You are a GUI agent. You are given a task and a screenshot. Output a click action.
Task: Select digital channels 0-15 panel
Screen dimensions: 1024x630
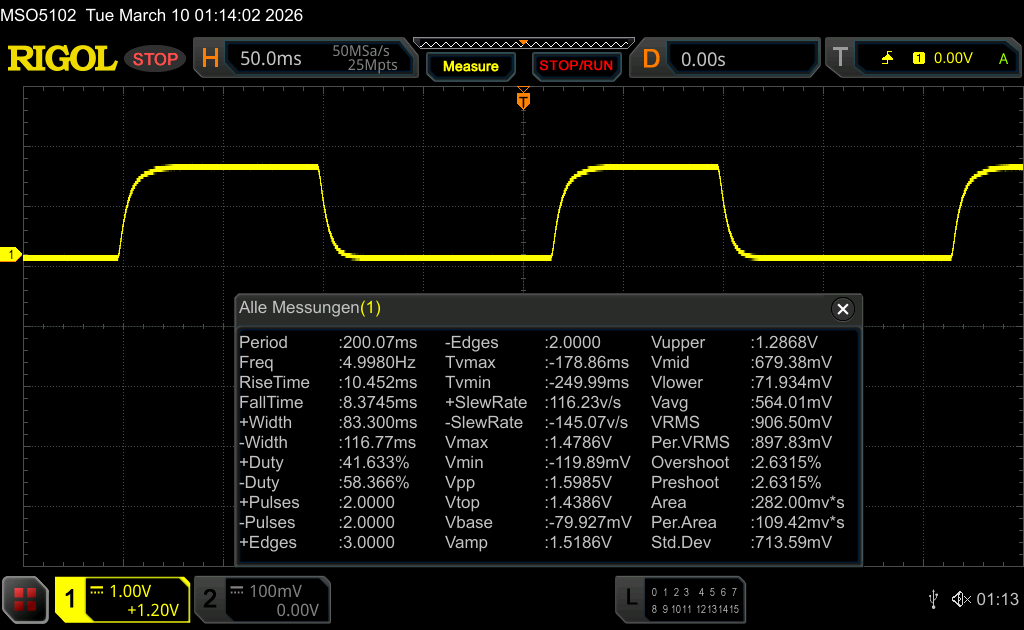point(693,600)
